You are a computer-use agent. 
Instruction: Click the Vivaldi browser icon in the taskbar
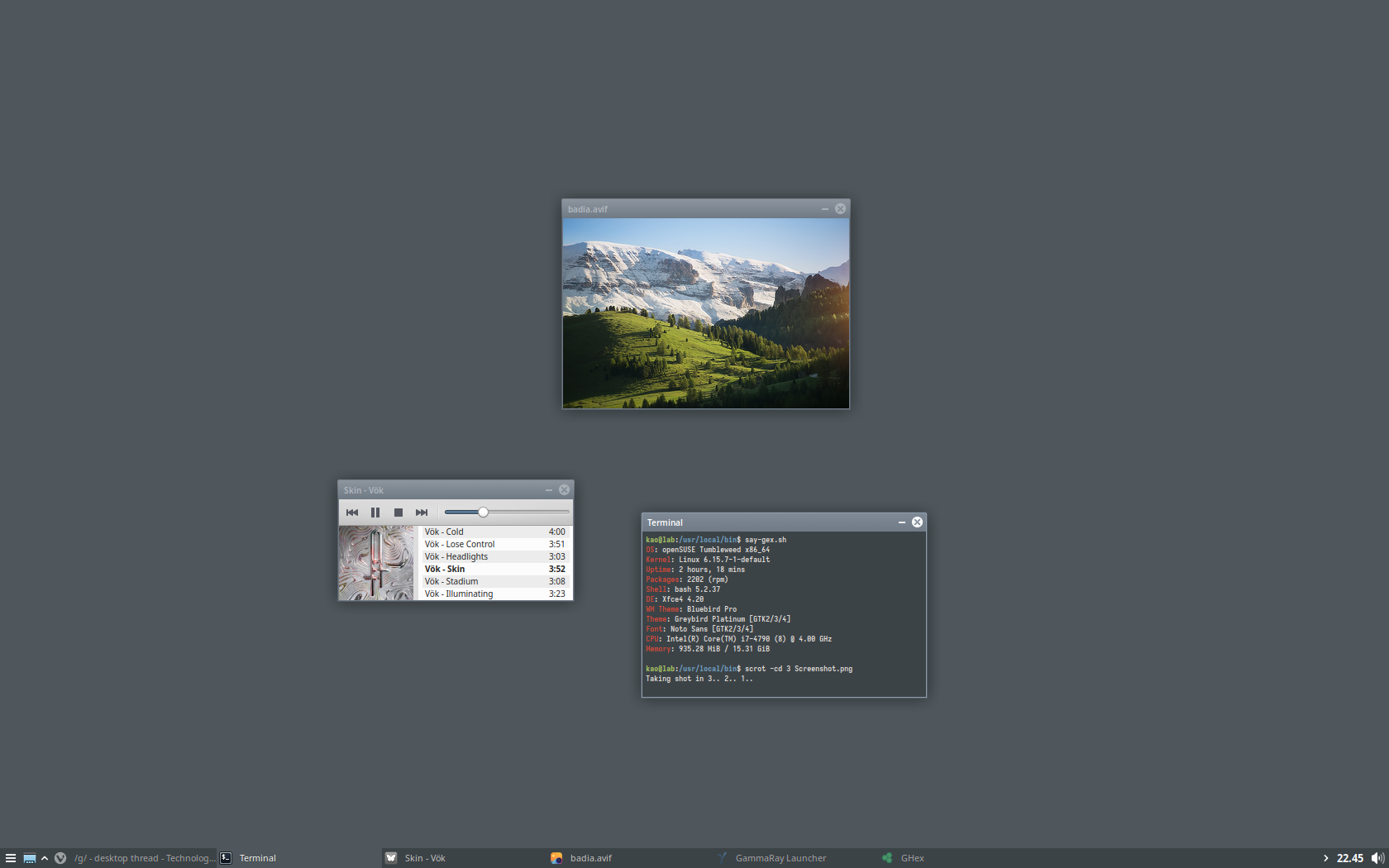[x=60, y=858]
